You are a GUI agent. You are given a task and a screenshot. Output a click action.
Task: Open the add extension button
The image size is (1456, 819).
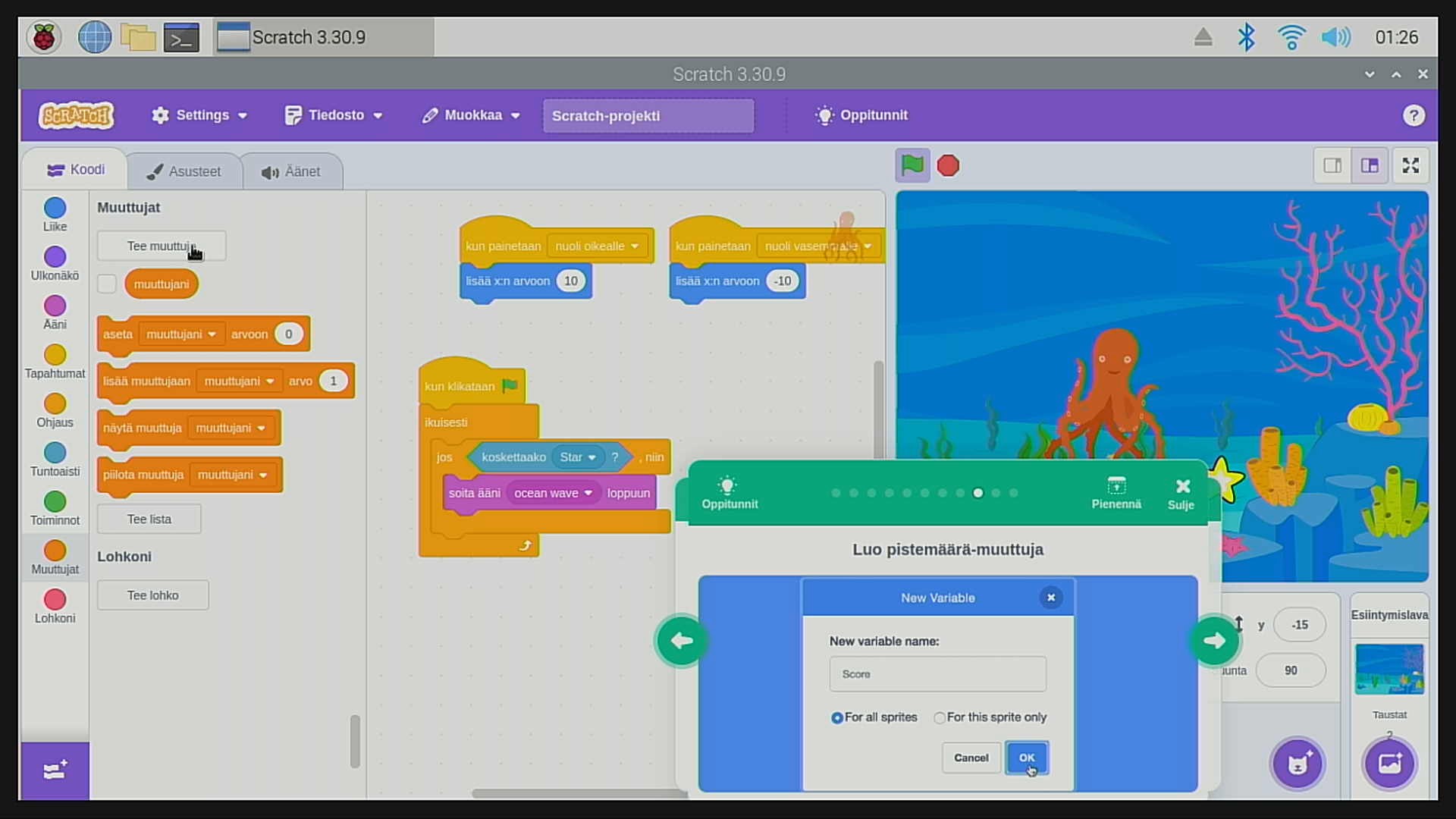(x=55, y=771)
